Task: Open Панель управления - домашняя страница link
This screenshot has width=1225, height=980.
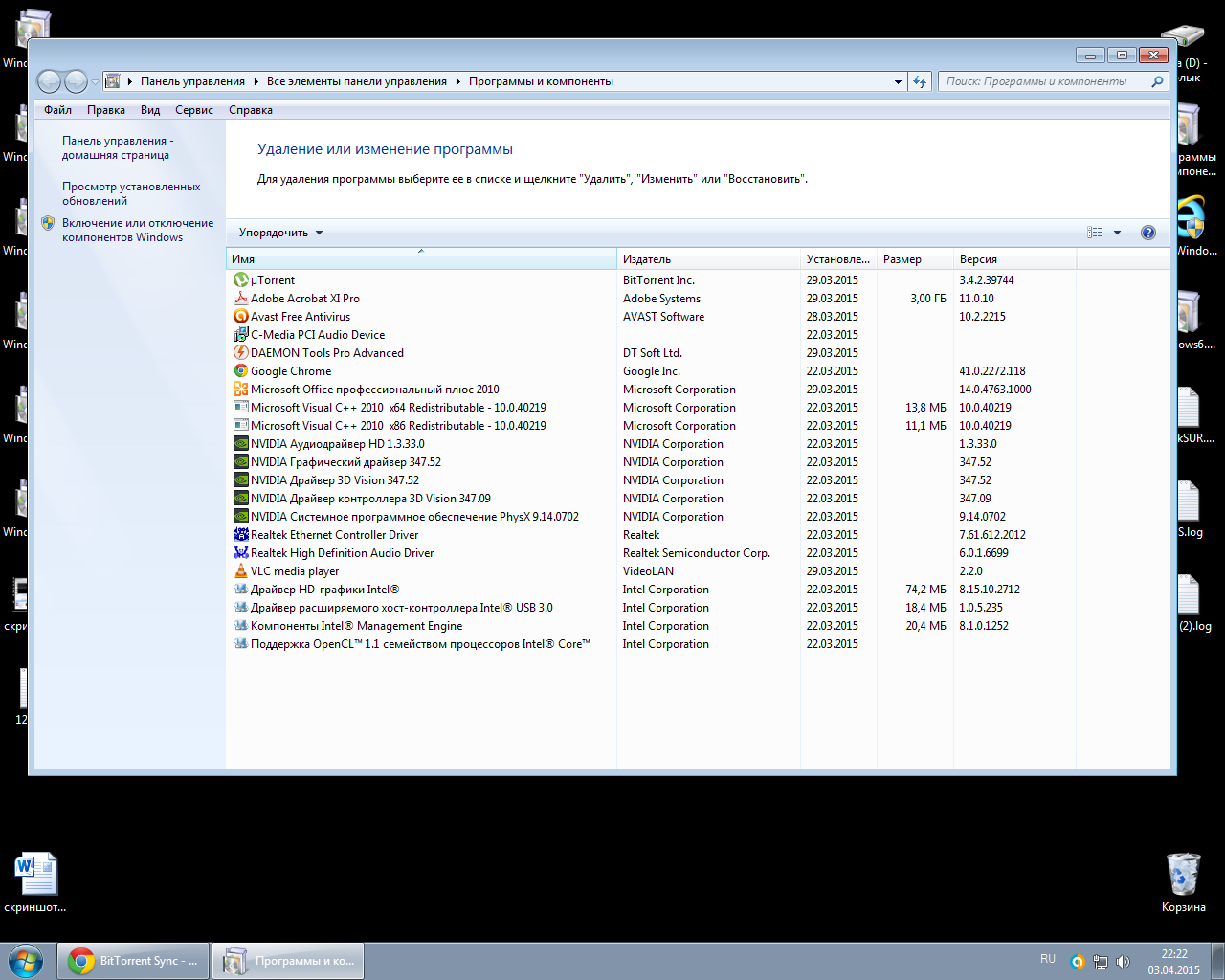Action: [x=118, y=147]
